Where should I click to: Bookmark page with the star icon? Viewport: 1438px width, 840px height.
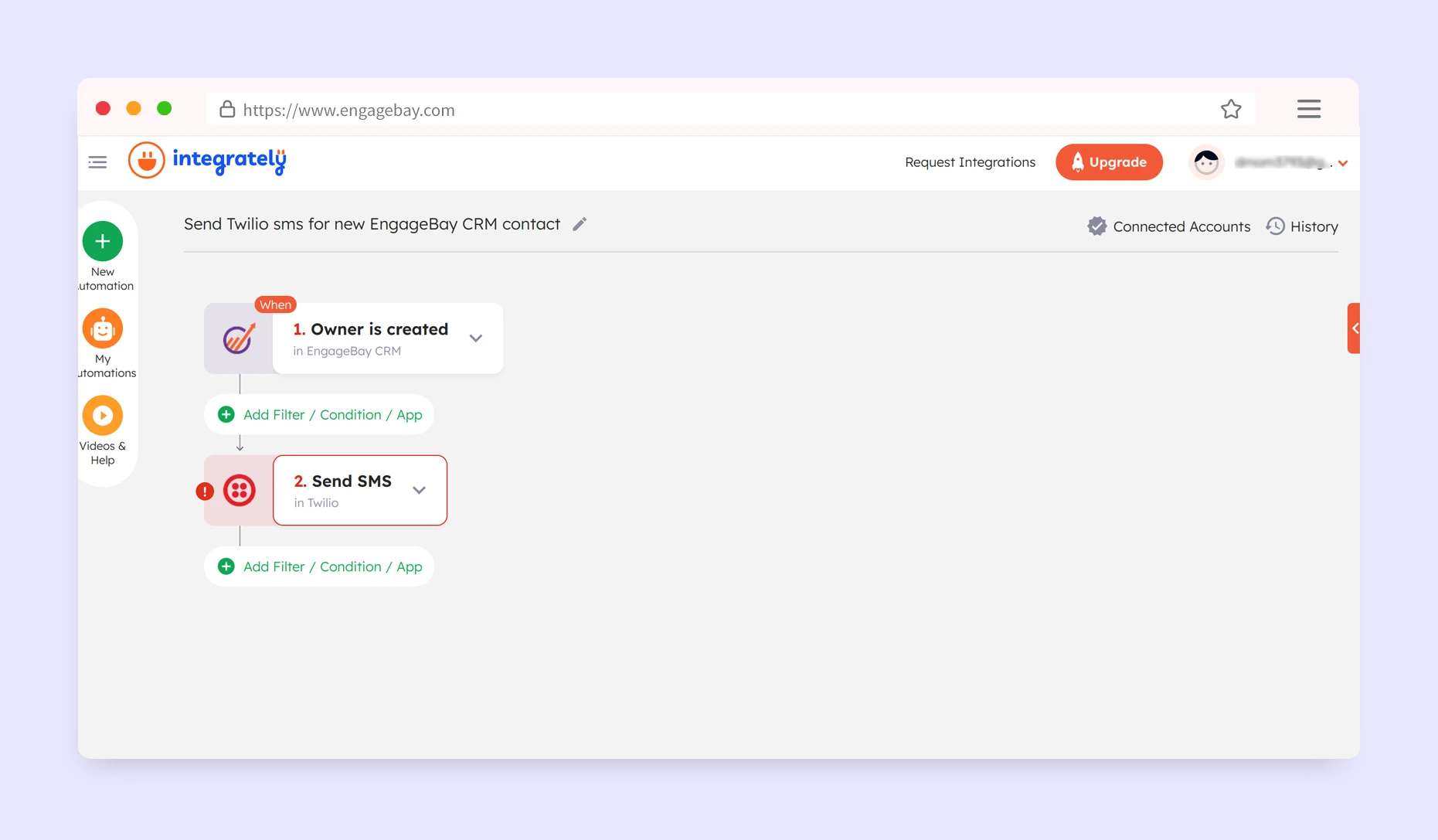click(x=1231, y=110)
